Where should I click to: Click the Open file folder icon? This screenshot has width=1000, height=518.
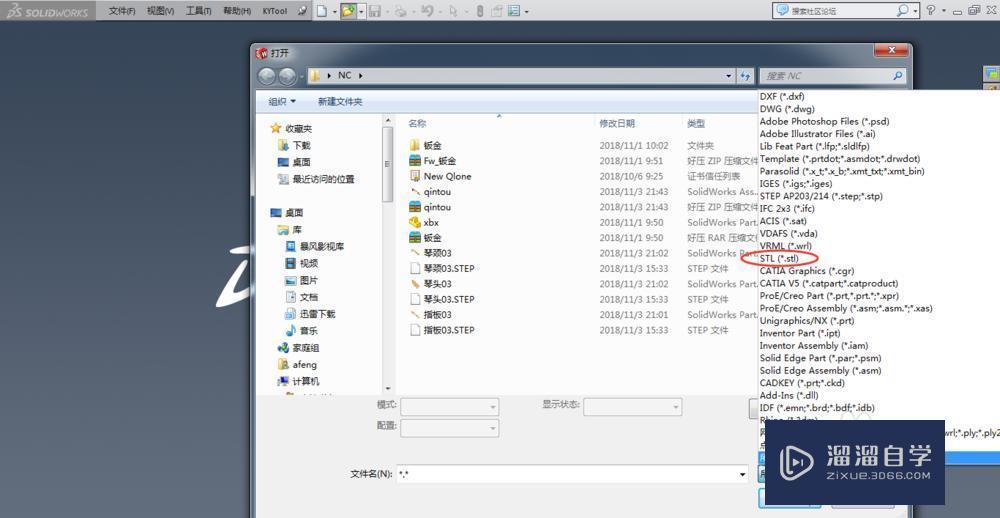click(x=348, y=11)
